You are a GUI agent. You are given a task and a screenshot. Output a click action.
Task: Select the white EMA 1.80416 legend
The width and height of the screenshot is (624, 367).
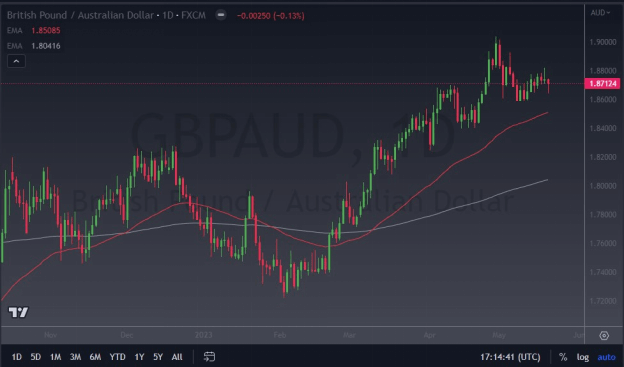(x=34, y=46)
